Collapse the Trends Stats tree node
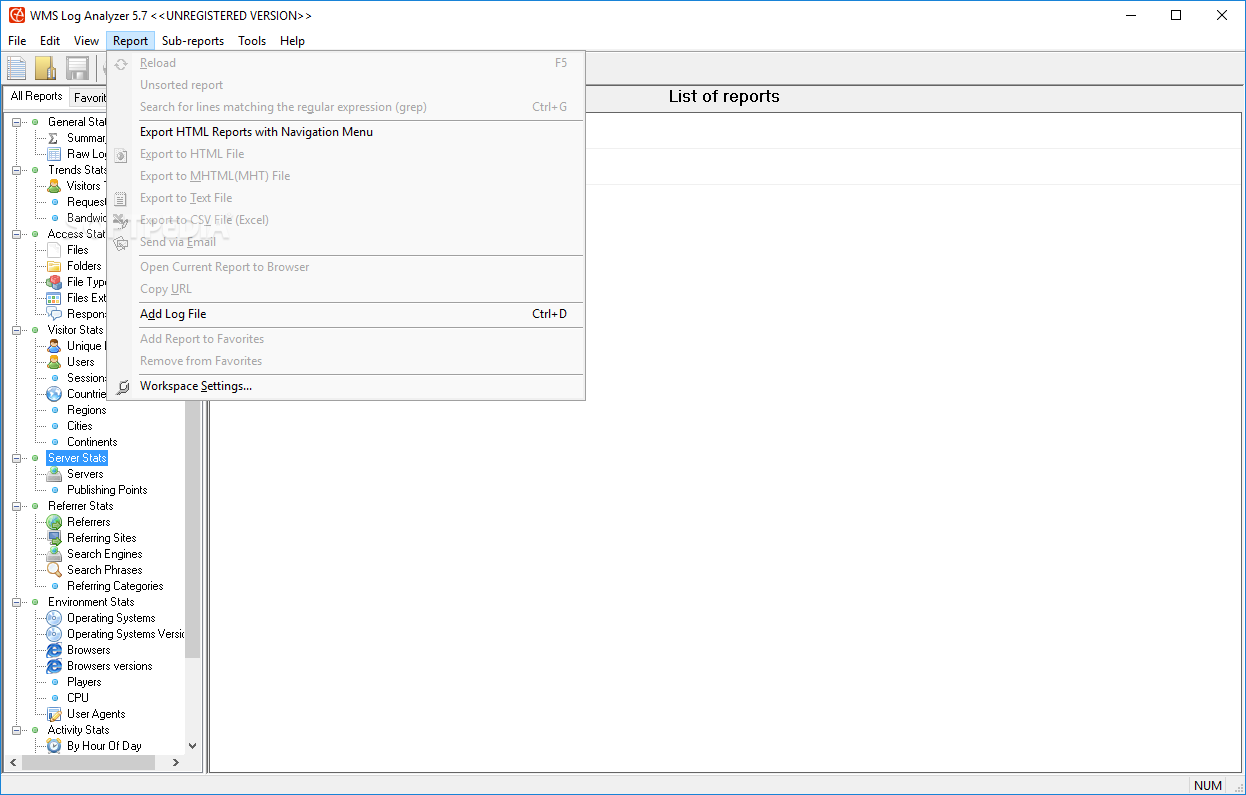 tap(17, 170)
